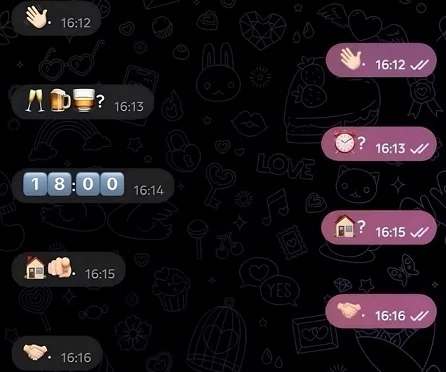Viewport: 446px width, 372px height.
Task: Click the read double-check marks beside 16:12
Action: [419, 65]
